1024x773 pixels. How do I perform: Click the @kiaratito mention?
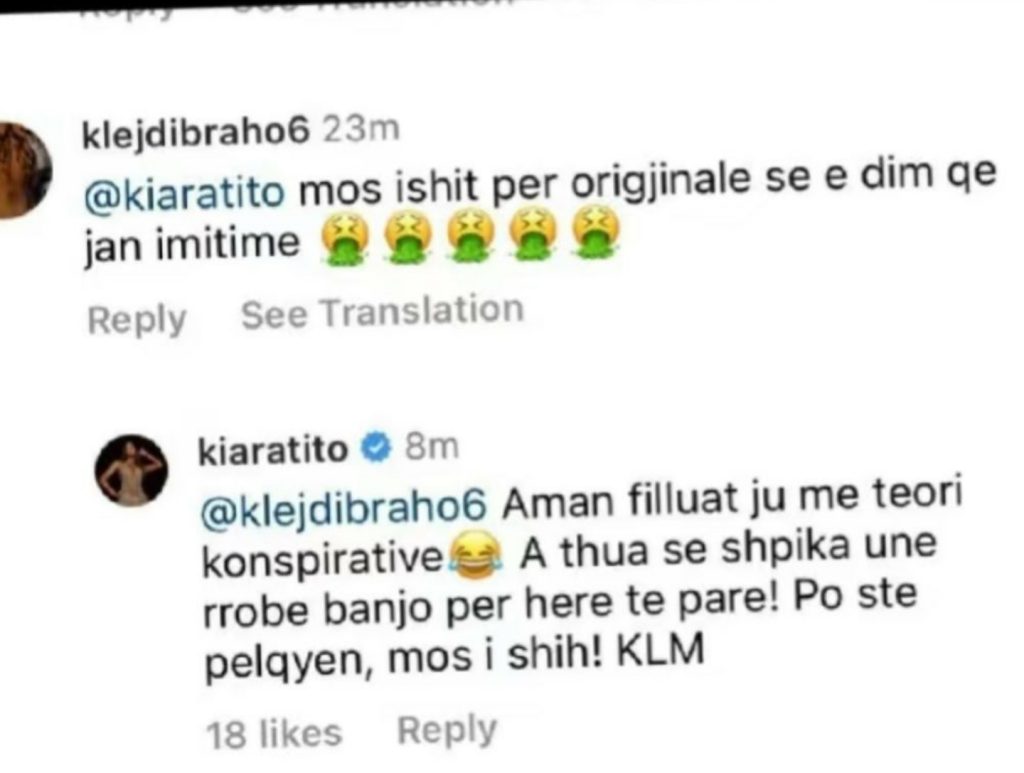point(185,193)
